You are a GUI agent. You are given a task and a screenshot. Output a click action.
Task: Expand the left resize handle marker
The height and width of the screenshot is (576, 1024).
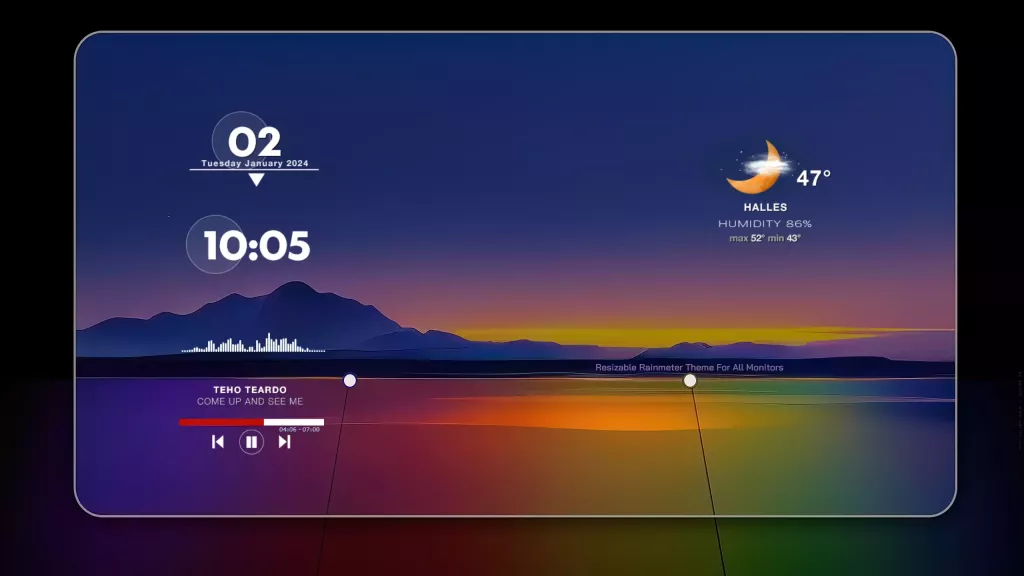(x=349, y=379)
